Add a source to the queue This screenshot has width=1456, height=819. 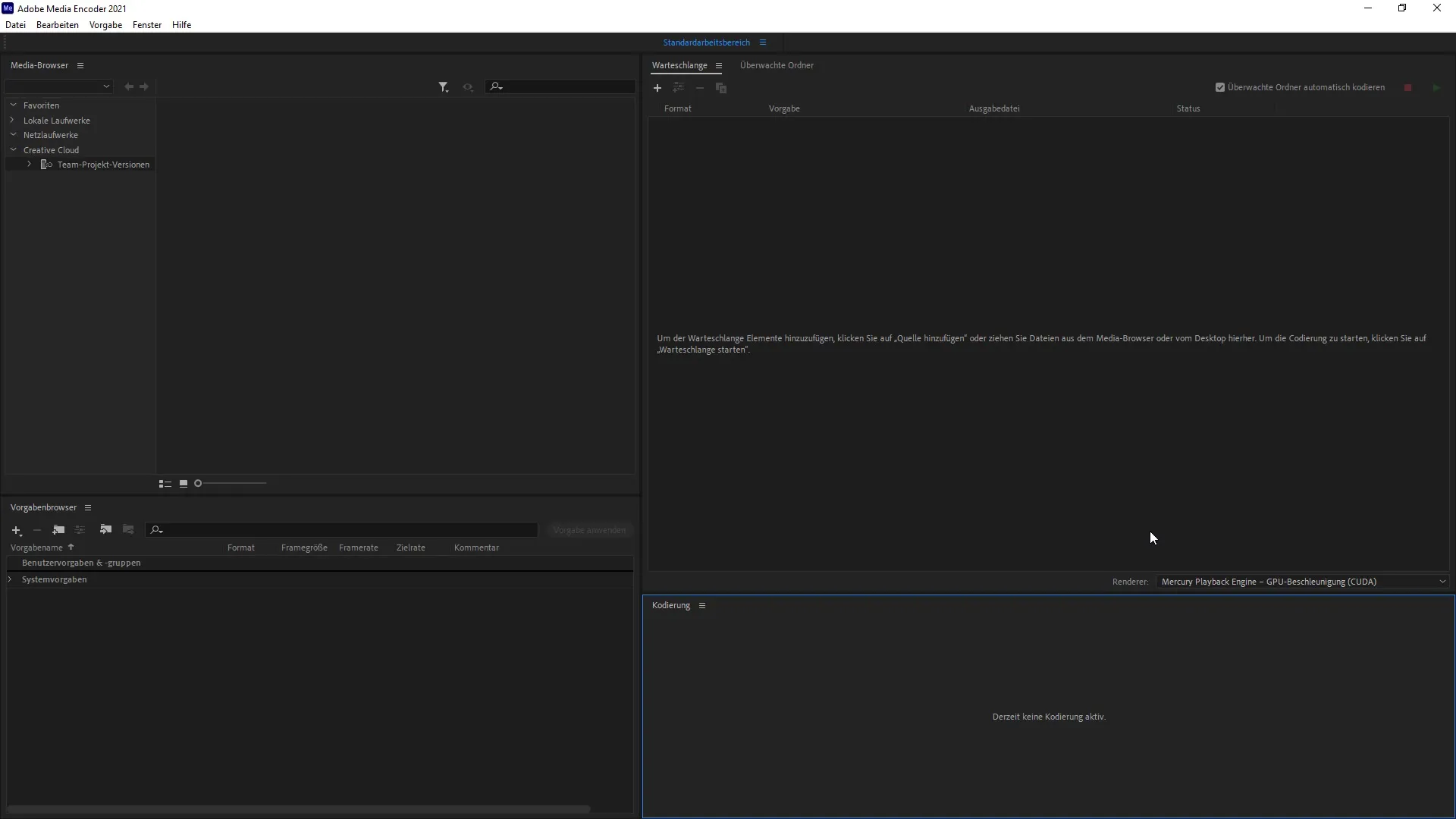pyautogui.click(x=657, y=88)
